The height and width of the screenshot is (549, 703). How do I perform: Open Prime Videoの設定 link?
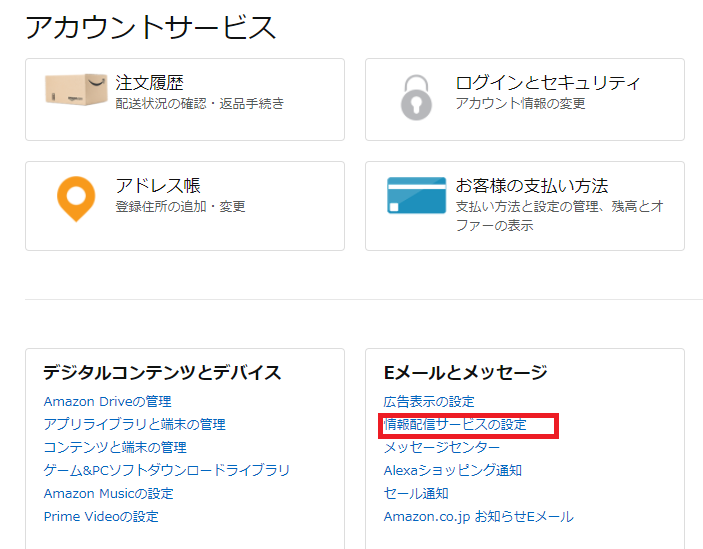pos(101,517)
